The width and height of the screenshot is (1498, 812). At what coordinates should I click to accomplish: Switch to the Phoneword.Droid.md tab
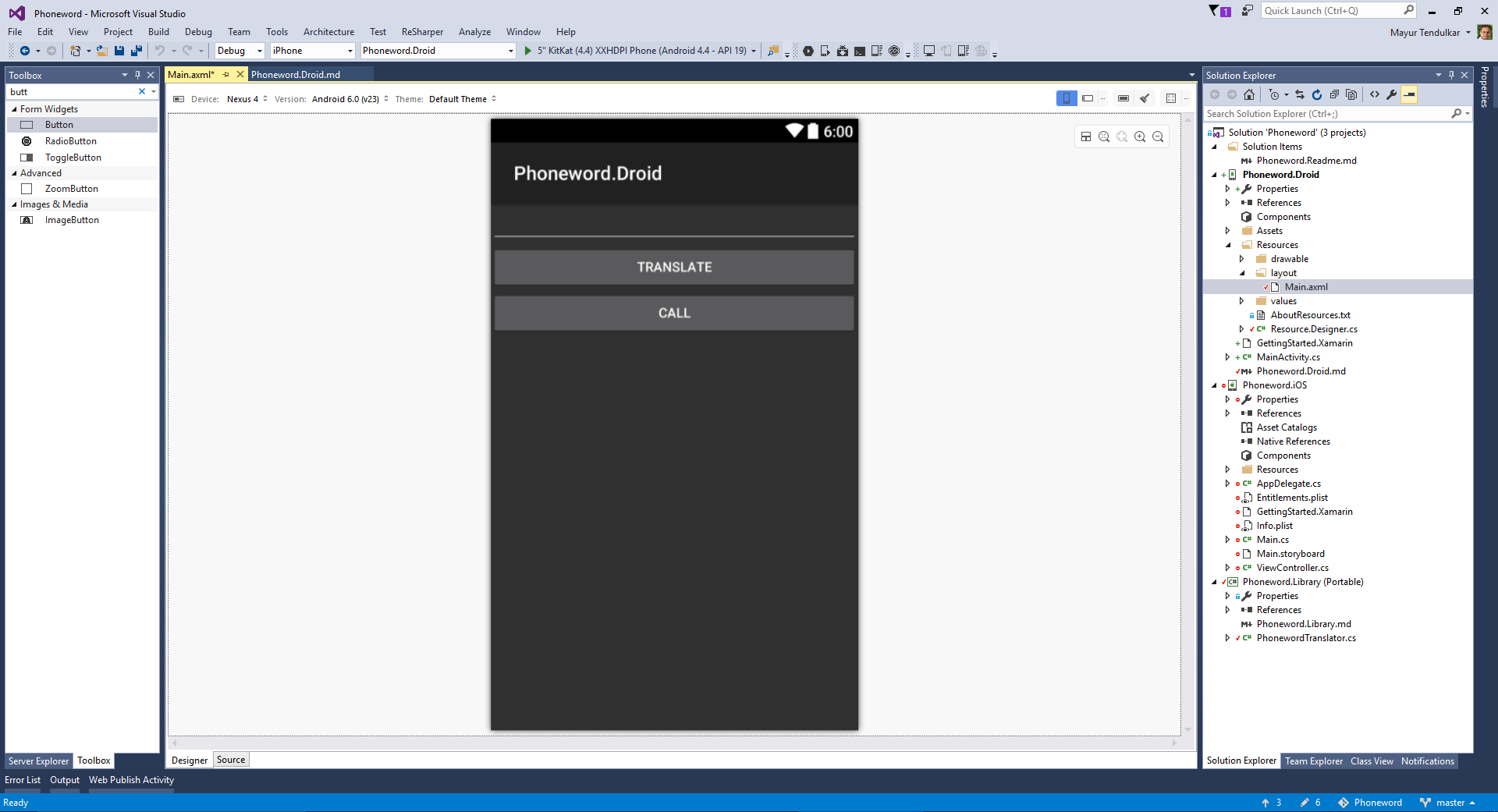click(x=296, y=75)
